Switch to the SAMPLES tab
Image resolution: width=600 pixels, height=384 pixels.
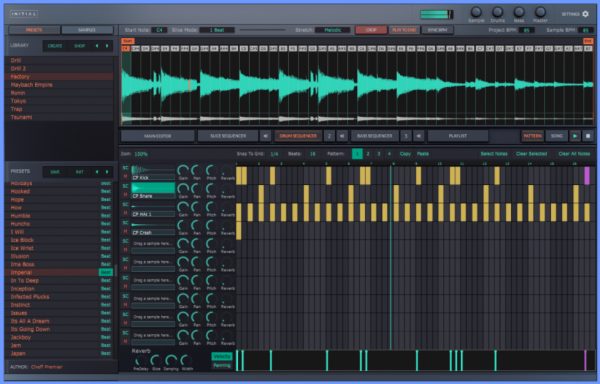click(87, 30)
